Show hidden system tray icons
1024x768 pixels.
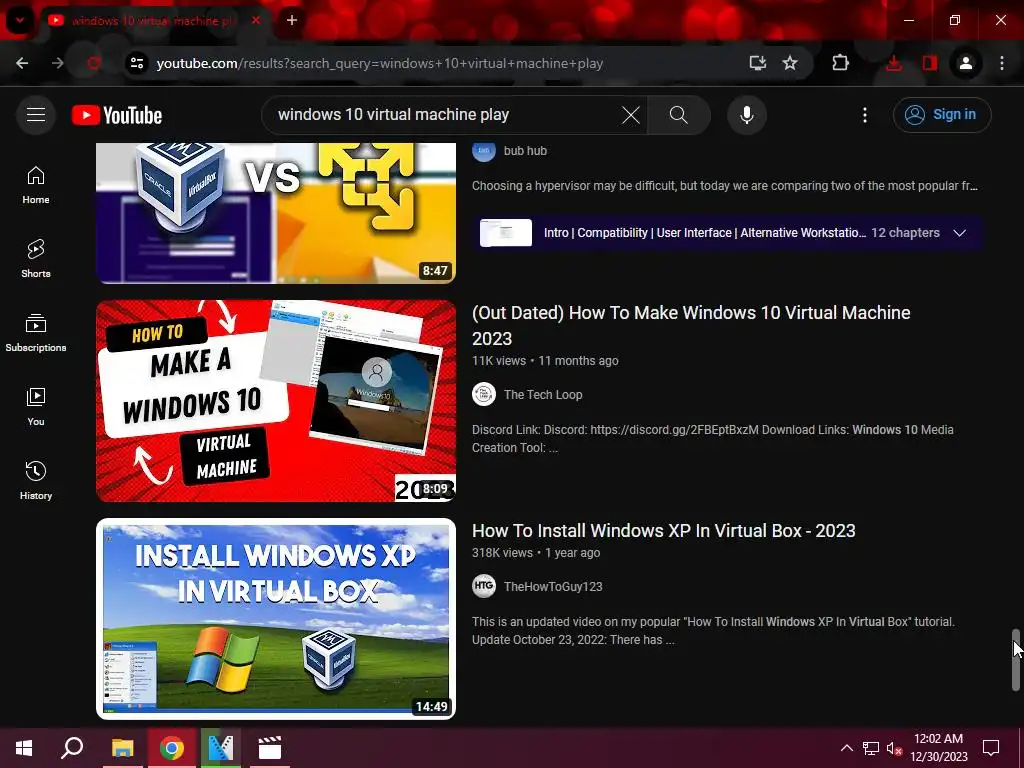[x=846, y=748]
